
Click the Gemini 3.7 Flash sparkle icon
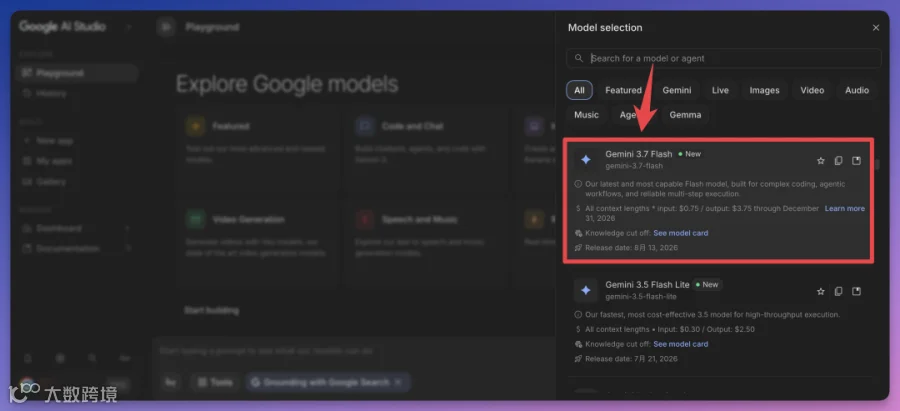pos(585,160)
